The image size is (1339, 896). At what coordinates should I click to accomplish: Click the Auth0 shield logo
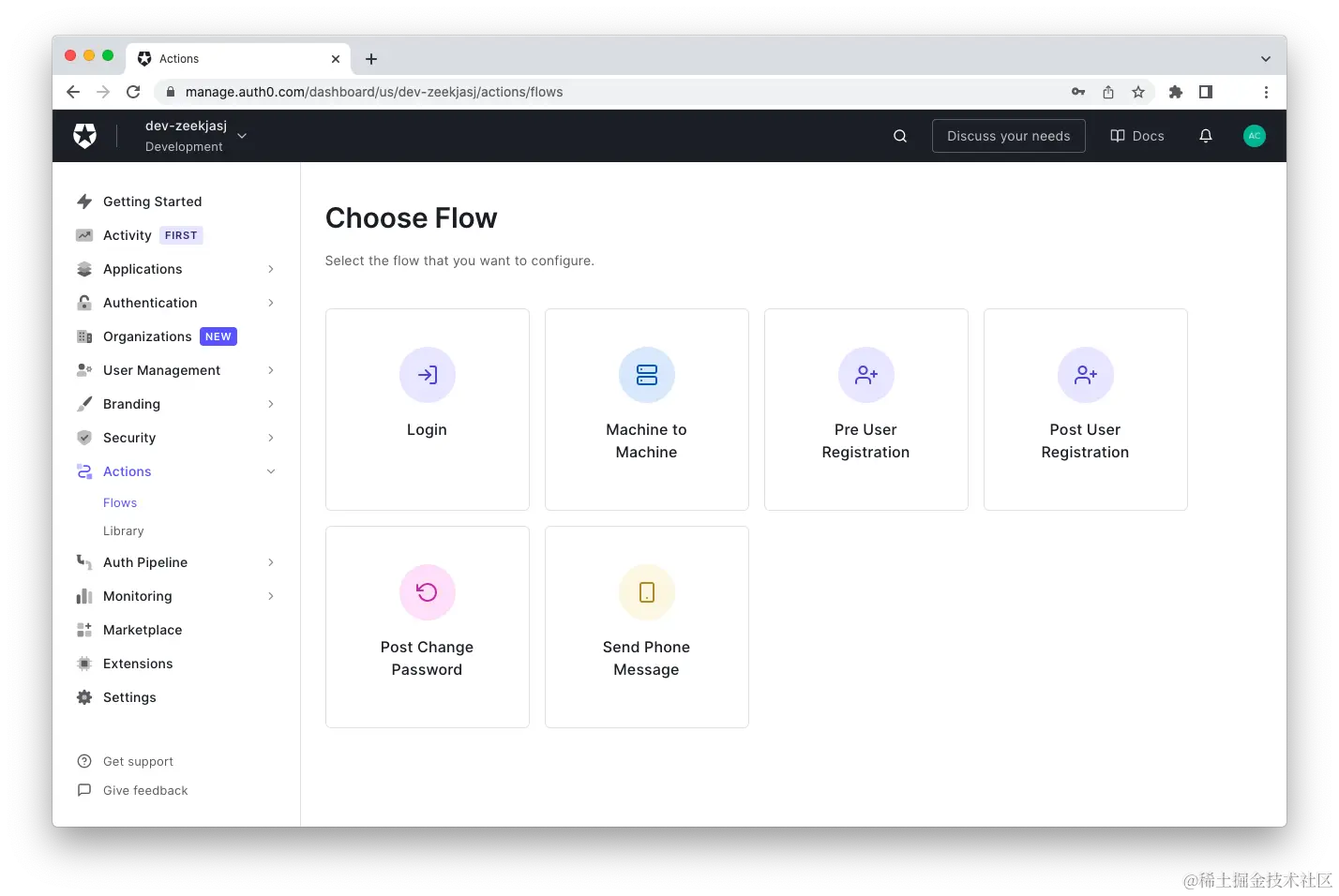pyautogui.click(x=84, y=135)
